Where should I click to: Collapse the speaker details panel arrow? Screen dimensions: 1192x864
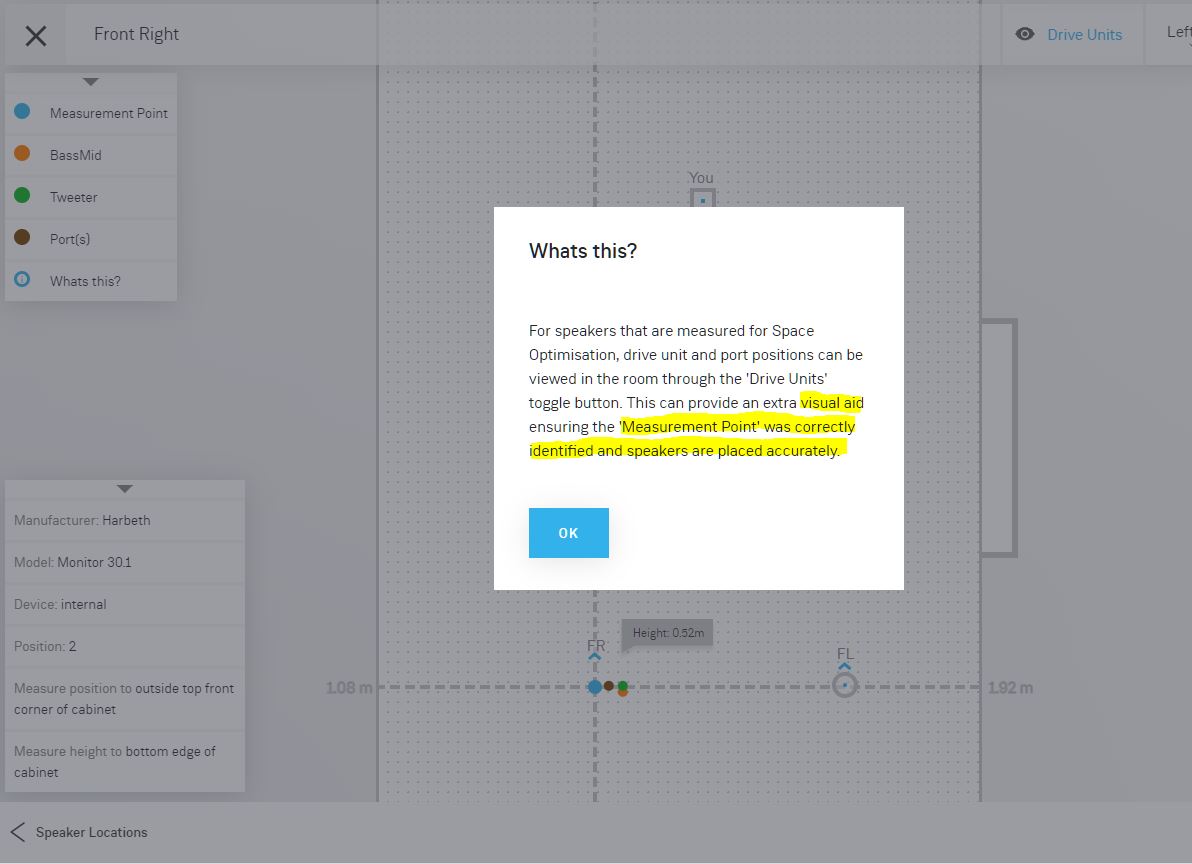pyautogui.click(x=125, y=489)
